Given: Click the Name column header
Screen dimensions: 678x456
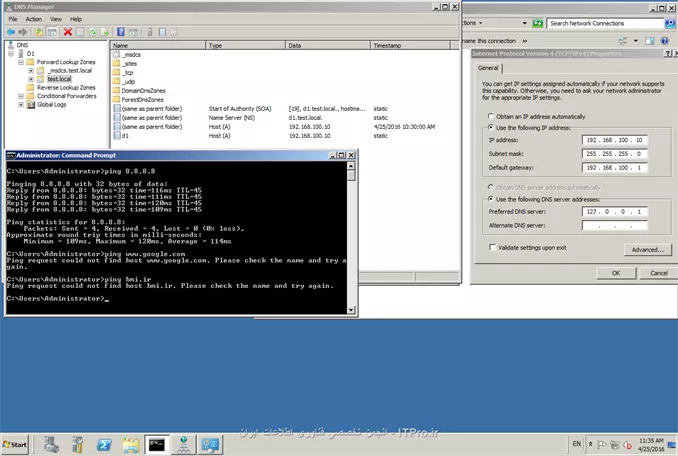Looking at the screenshot, I should point(158,45).
